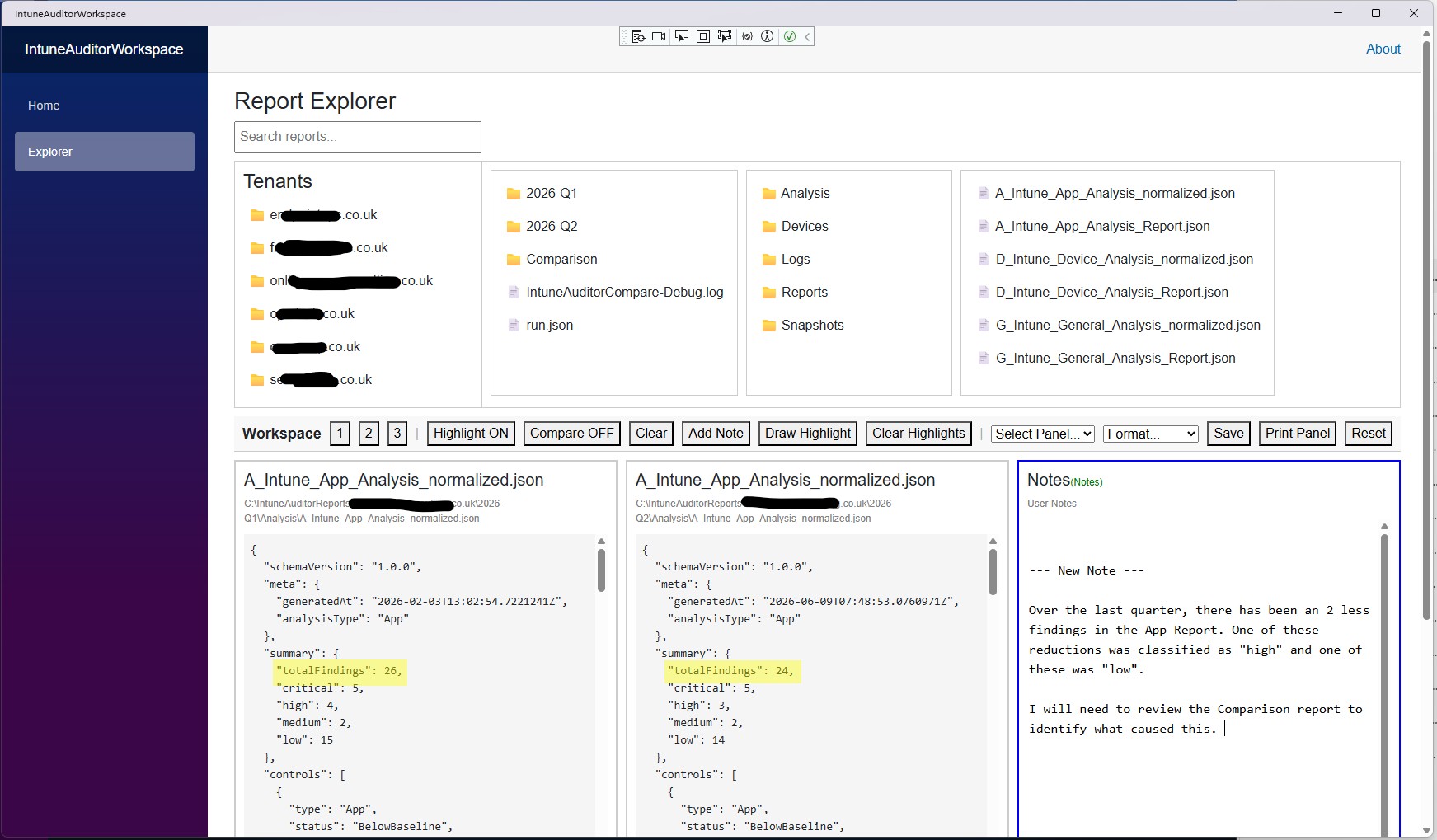The width and height of the screenshot is (1437, 840).
Task: Go to Home in the sidebar
Action: 44,106
